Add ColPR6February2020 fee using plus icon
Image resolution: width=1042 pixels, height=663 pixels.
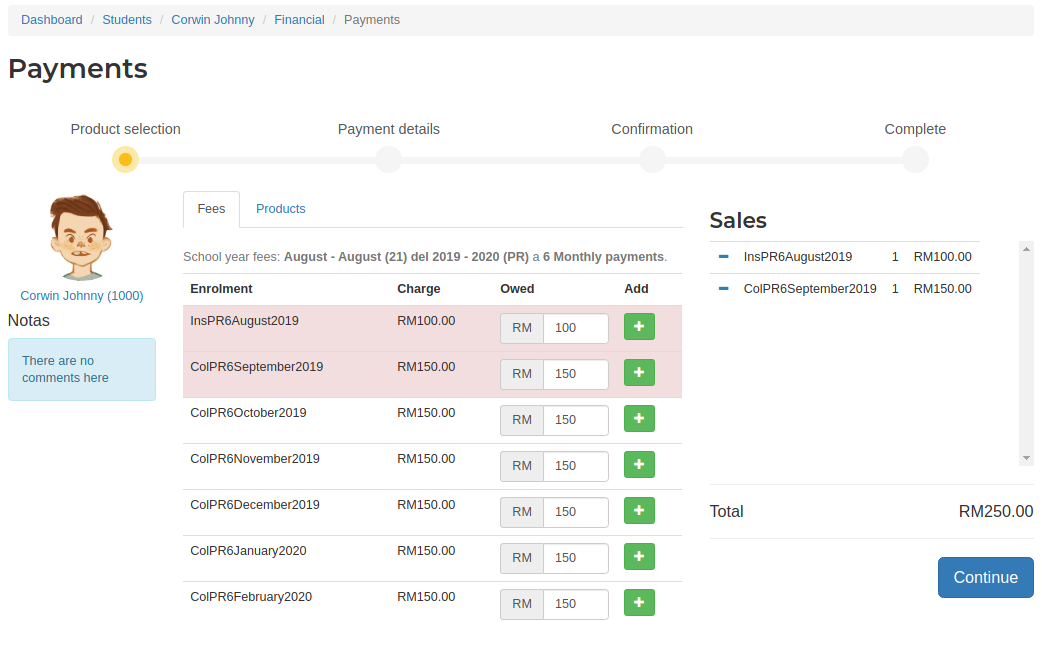click(x=639, y=603)
